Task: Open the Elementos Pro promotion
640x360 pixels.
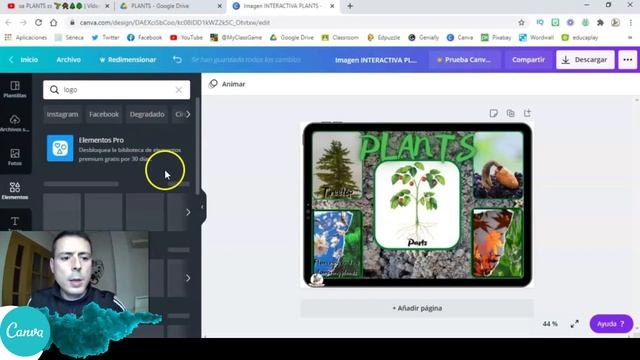Action: pyautogui.click(x=116, y=149)
